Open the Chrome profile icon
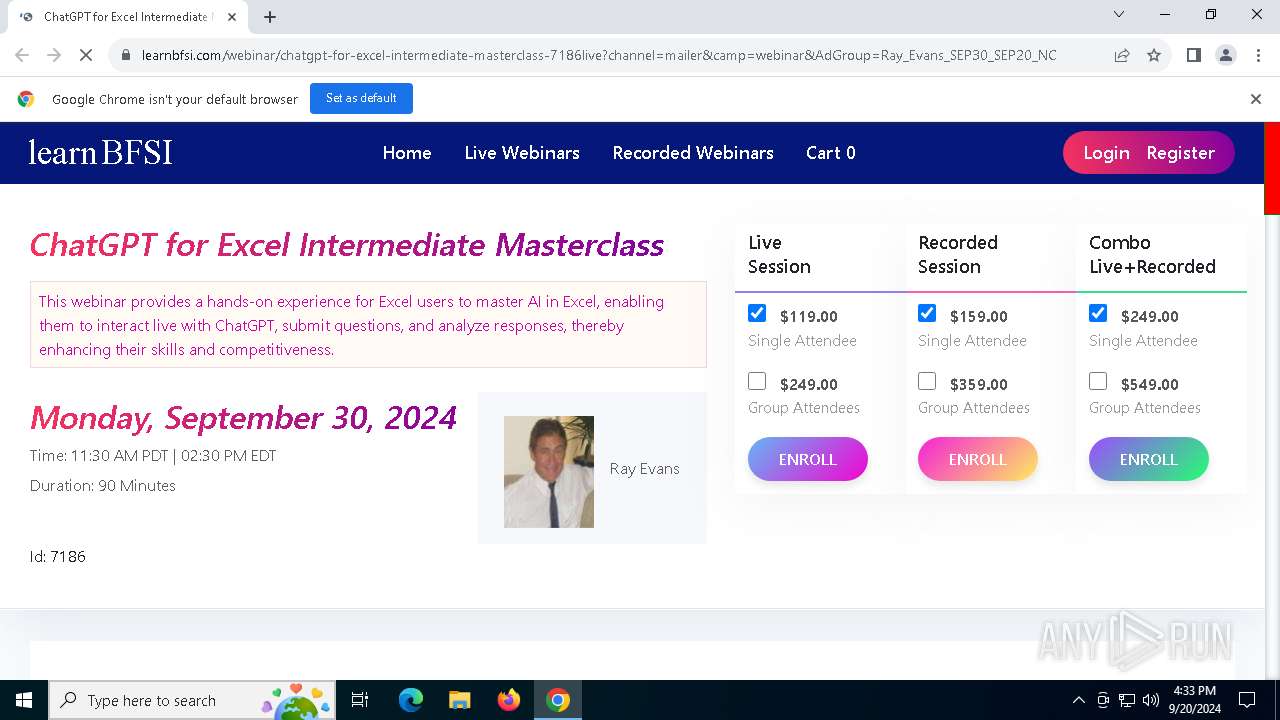1280x720 pixels. pyautogui.click(x=1225, y=55)
